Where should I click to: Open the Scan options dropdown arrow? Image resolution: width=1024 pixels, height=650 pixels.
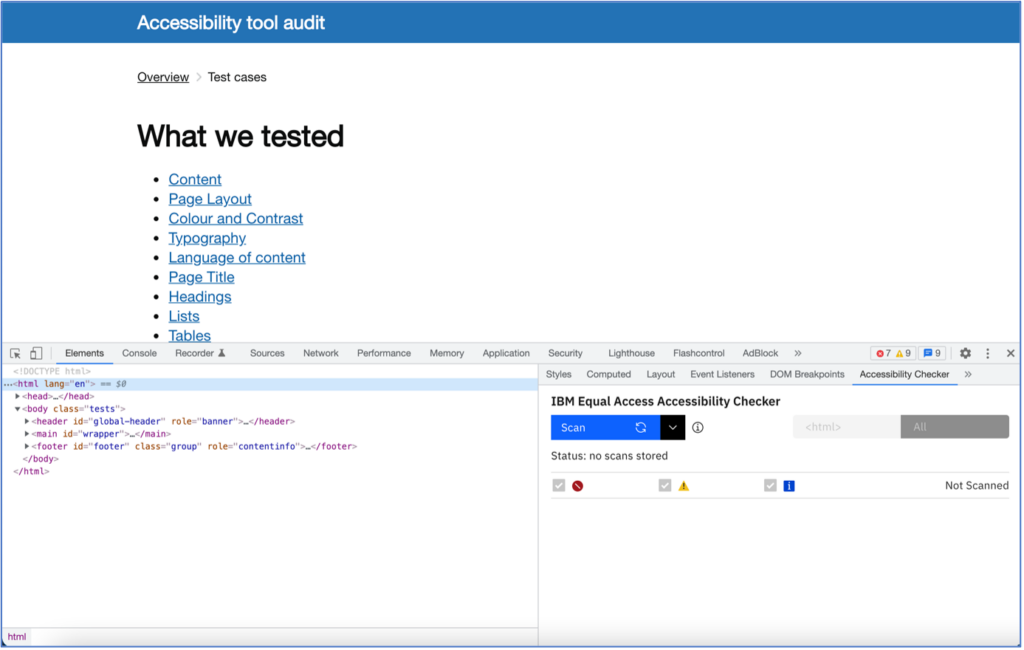673,427
